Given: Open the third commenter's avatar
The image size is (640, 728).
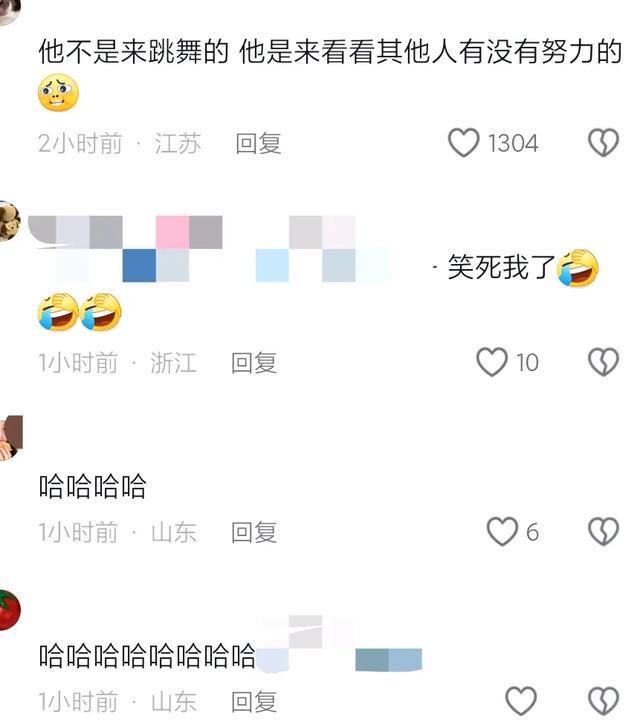Looking at the screenshot, I should 10,438.
